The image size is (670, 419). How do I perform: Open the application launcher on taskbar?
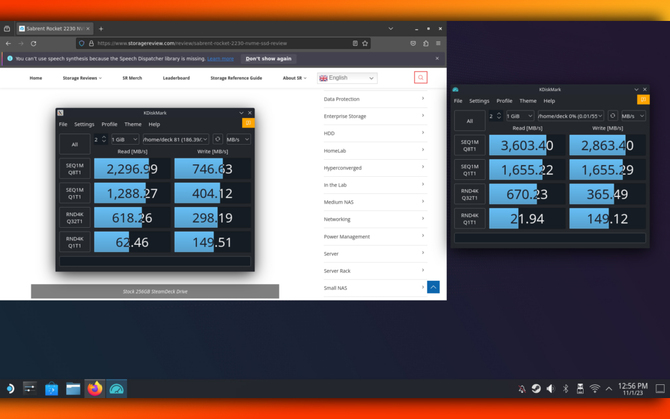click(9, 389)
